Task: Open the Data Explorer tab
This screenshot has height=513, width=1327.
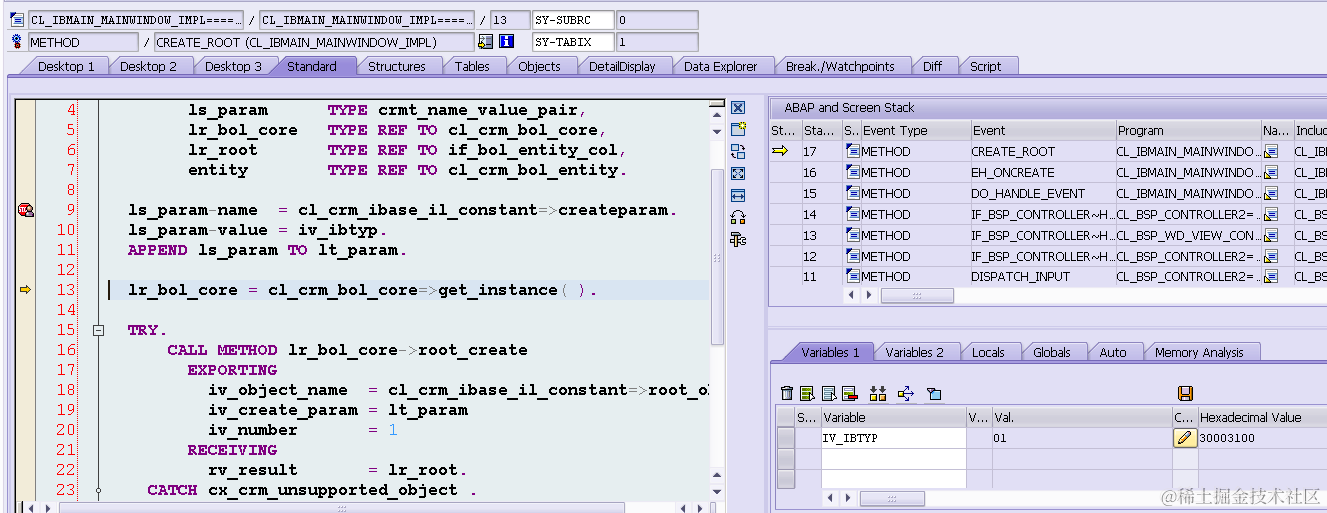Action: click(x=721, y=66)
